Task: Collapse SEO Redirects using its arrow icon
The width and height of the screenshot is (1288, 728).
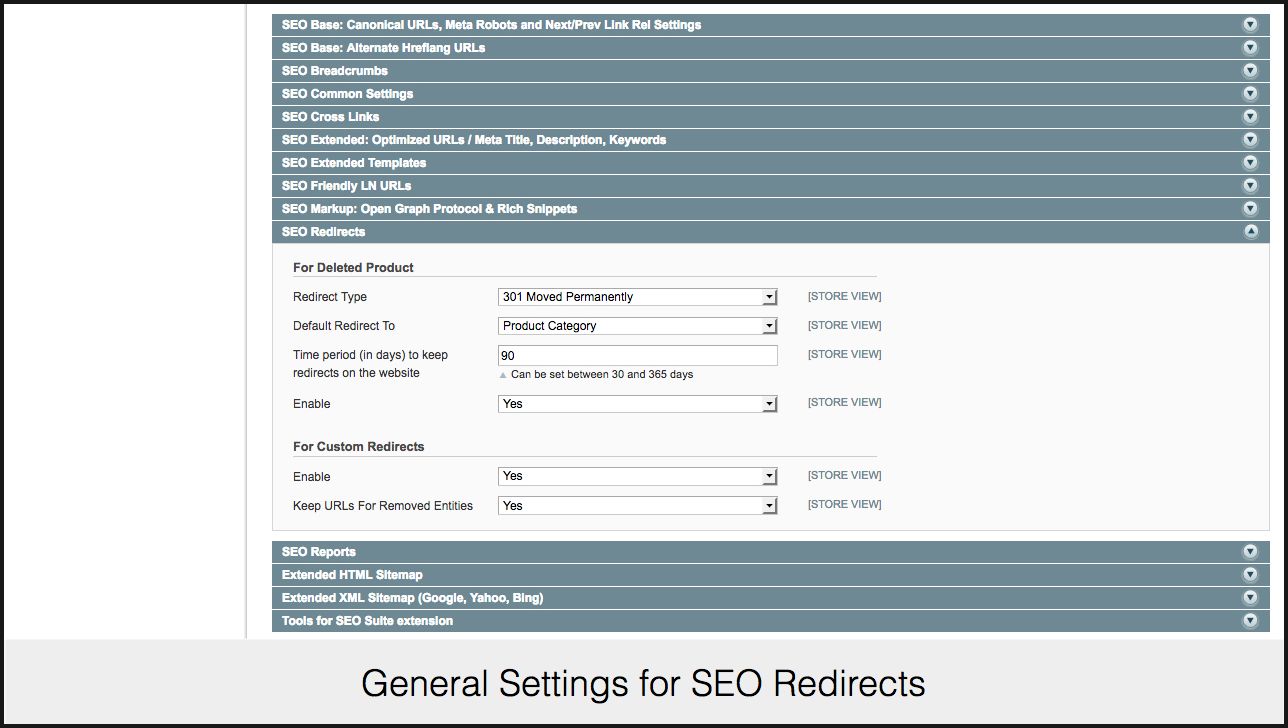Action: point(1249,232)
